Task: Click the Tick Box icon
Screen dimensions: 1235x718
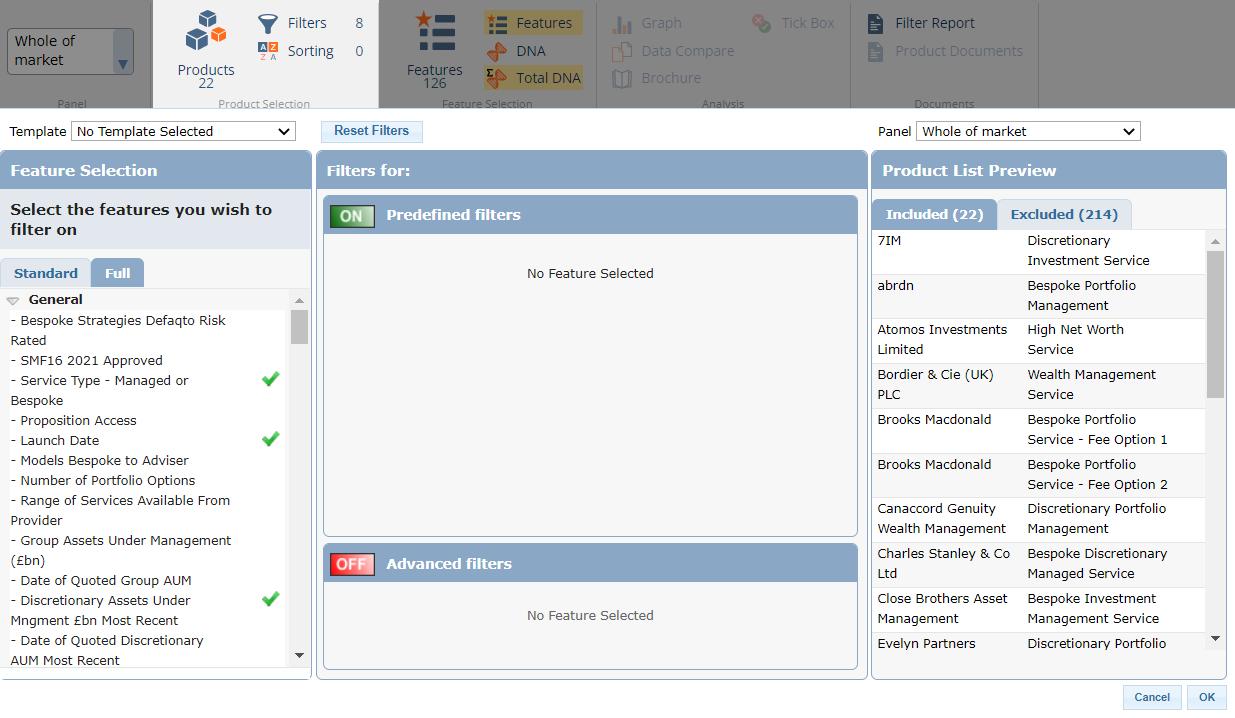Action: tap(762, 23)
